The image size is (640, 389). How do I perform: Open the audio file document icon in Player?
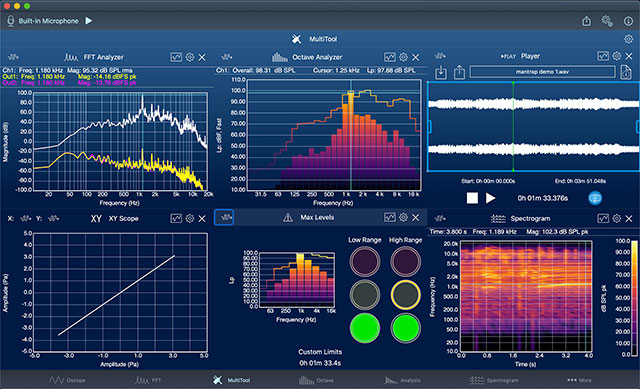(x=626, y=72)
